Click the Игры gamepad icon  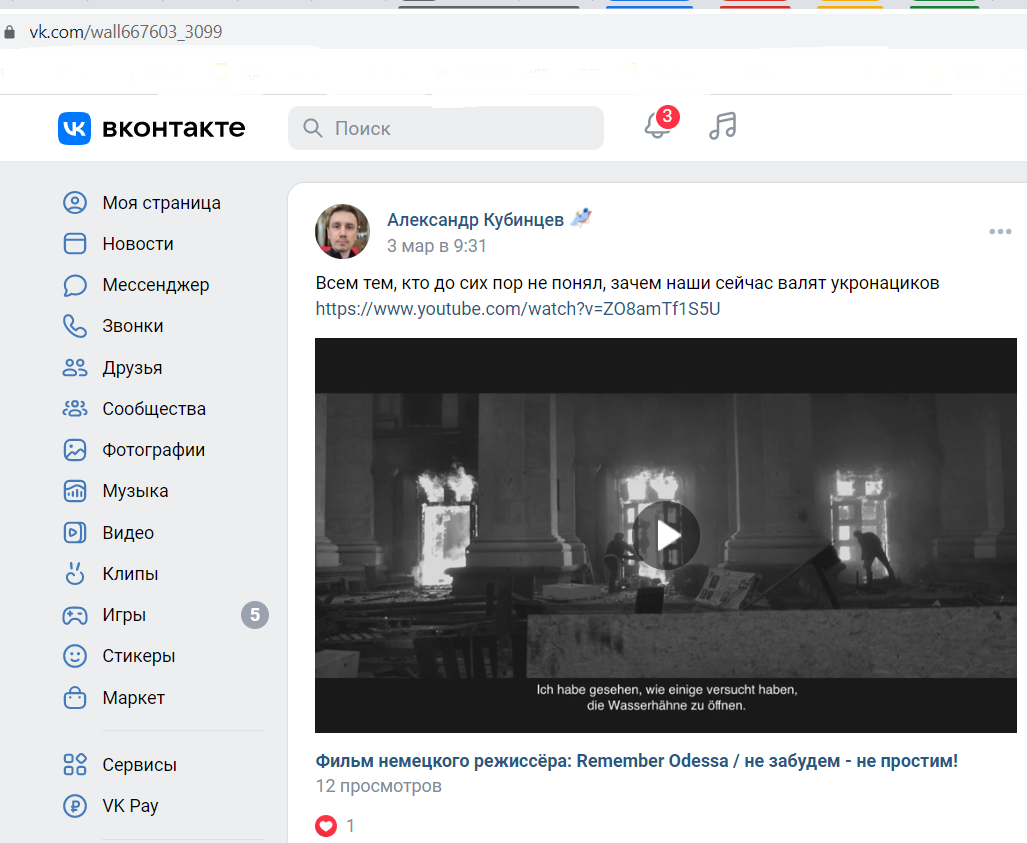pyautogui.click(x=75, y=615)
